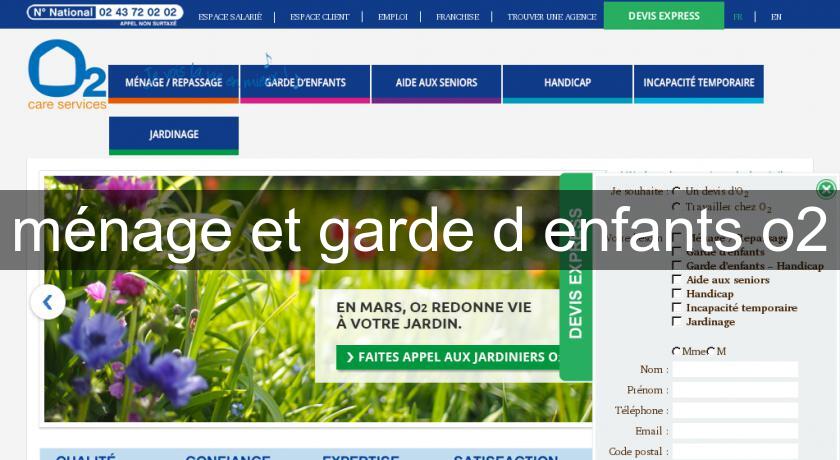This screenshot has width=840, height=460.
Task: Open the INCAPACITÉ TEMPORAIRE menu
Action: [699, 84]
